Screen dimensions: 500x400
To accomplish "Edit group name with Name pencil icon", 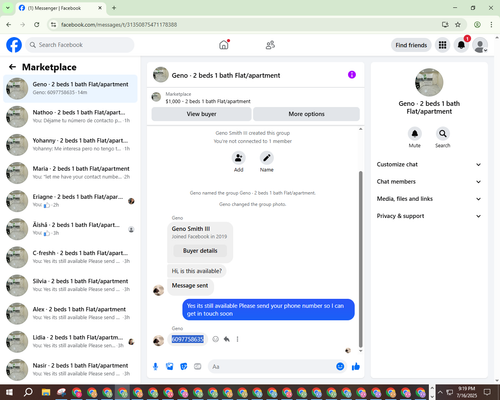I will pos(267,158).
